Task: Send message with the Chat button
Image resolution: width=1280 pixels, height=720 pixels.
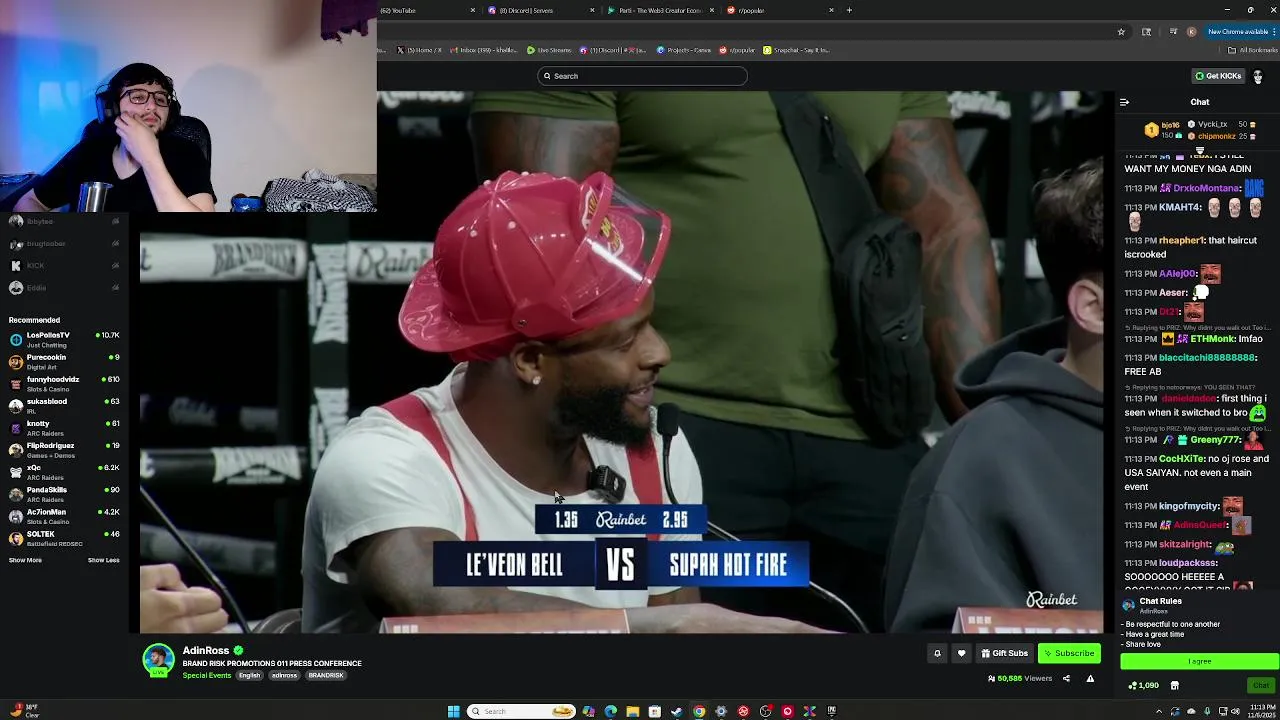Action: pyautogui.click(x=1260, y=686)
